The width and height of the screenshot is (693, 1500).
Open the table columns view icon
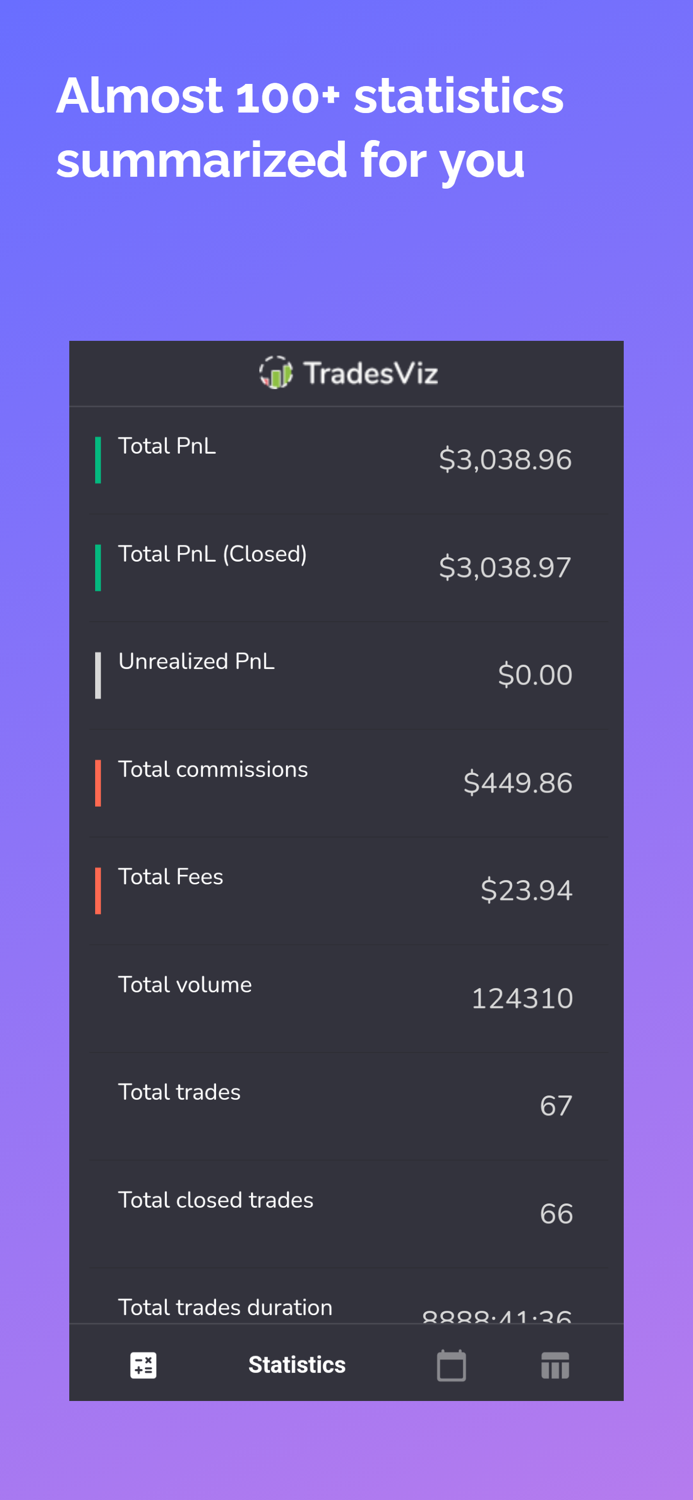(x=555, y=1364)
